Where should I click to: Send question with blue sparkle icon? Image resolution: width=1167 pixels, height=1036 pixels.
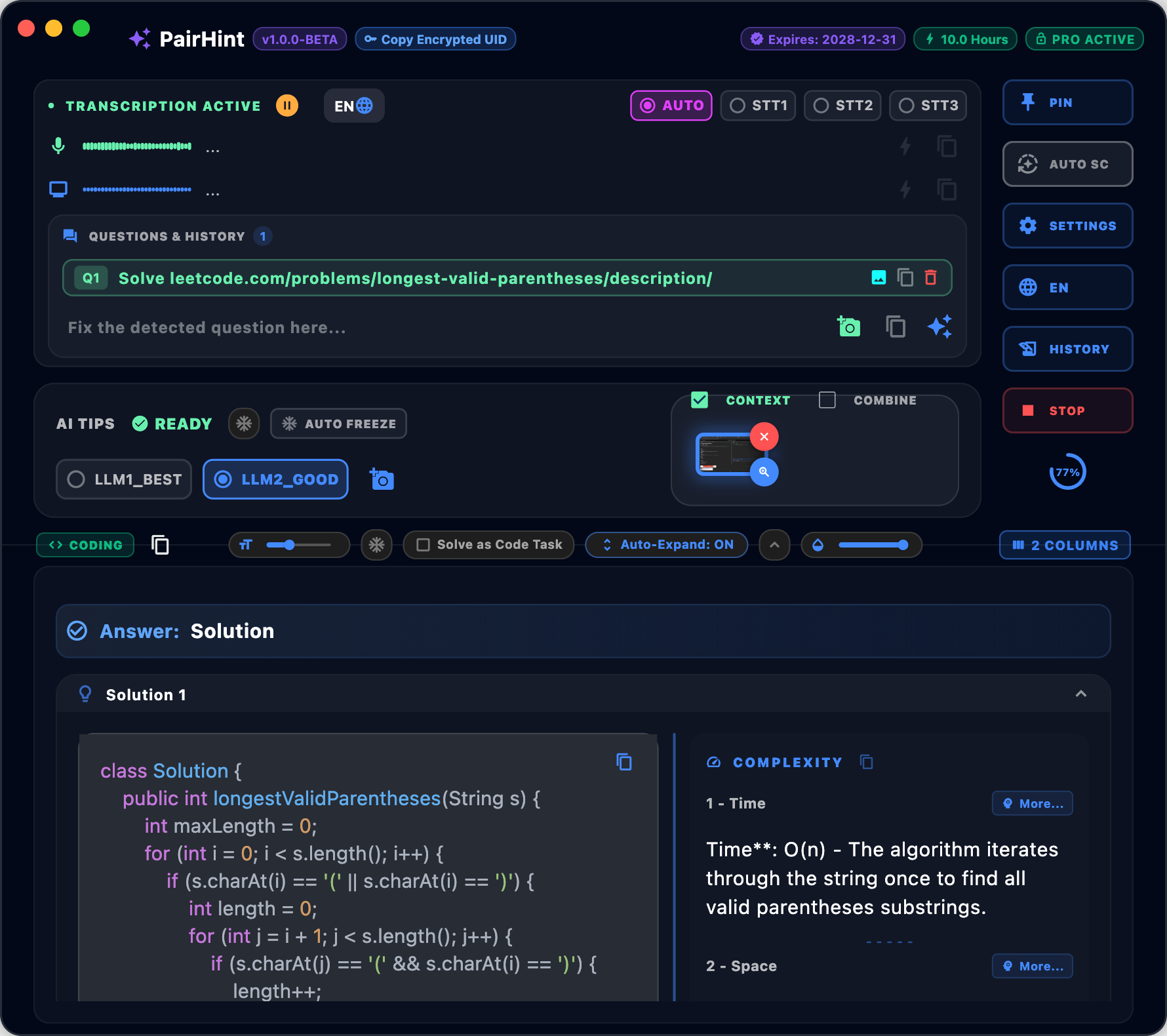click(x=940, y=326)
